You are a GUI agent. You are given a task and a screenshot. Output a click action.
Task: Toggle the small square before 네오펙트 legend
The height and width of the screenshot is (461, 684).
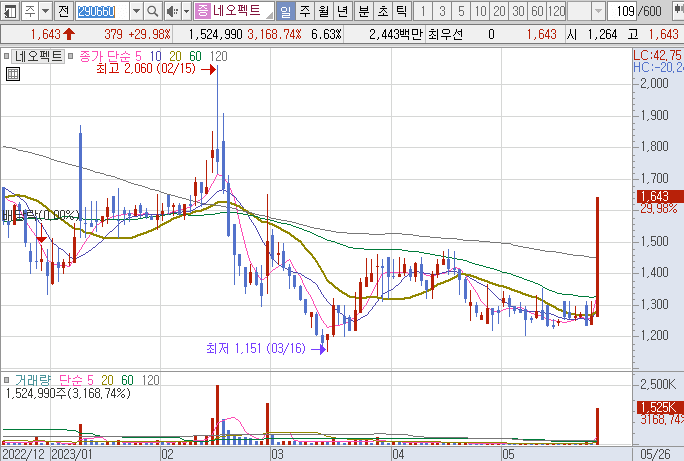[7, 56]
